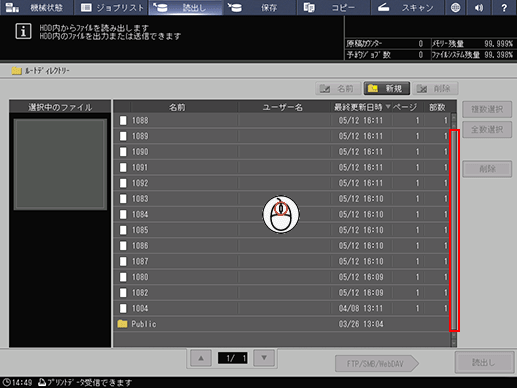517x388 pixels.
Task: Select file name 1082
Action: [x=140, y=293]
